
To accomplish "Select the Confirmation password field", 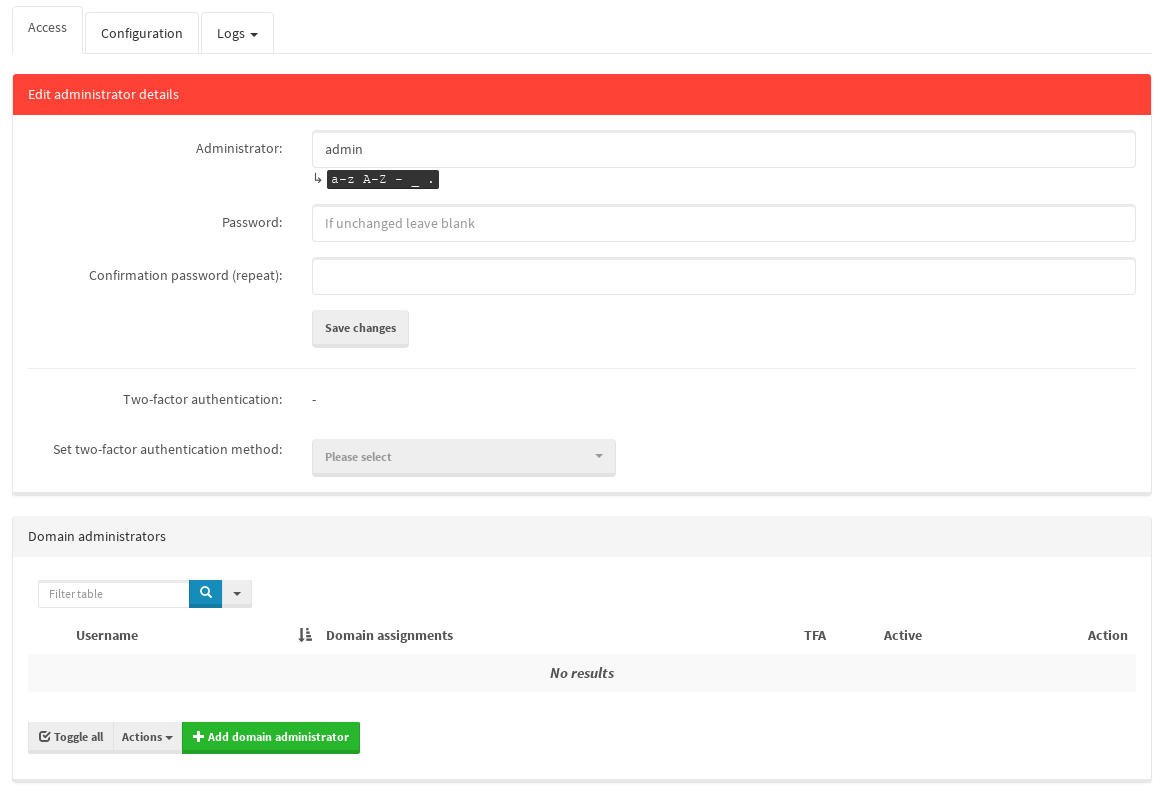I will click(x=723, y=276).
